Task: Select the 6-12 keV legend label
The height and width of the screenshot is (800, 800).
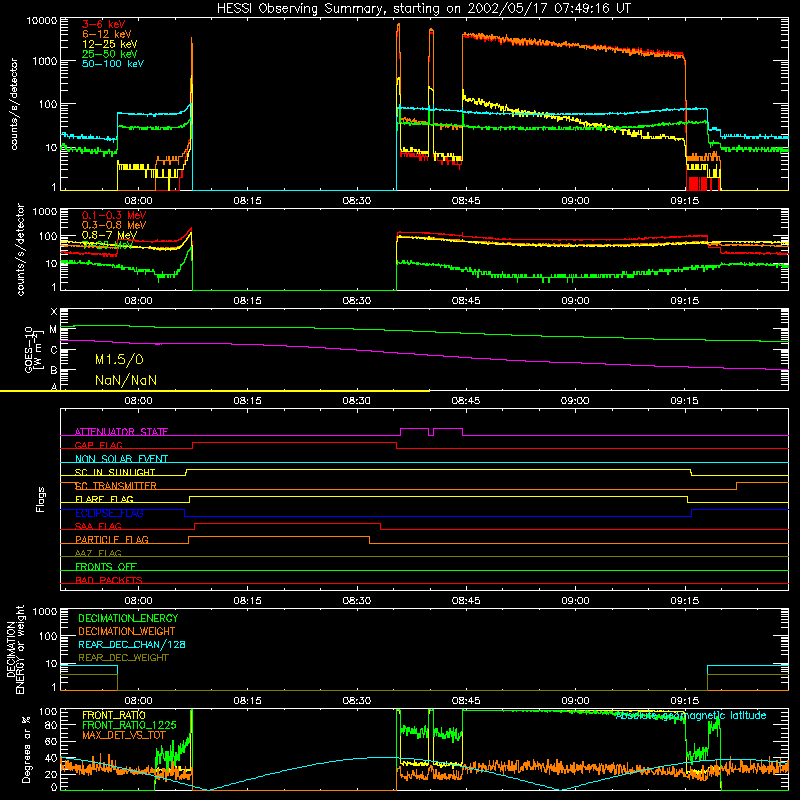Action: [x=106, y=34]
